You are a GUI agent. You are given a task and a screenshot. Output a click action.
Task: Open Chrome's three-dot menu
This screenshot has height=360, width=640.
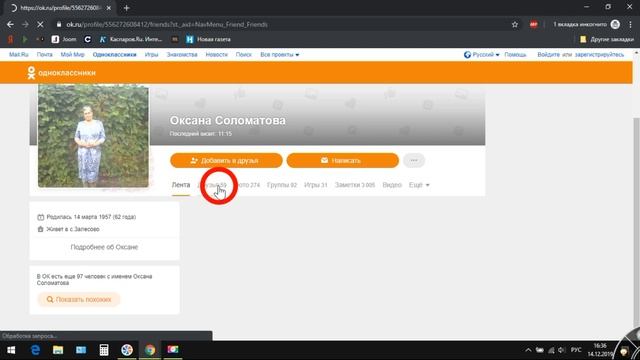coord(631,24)
